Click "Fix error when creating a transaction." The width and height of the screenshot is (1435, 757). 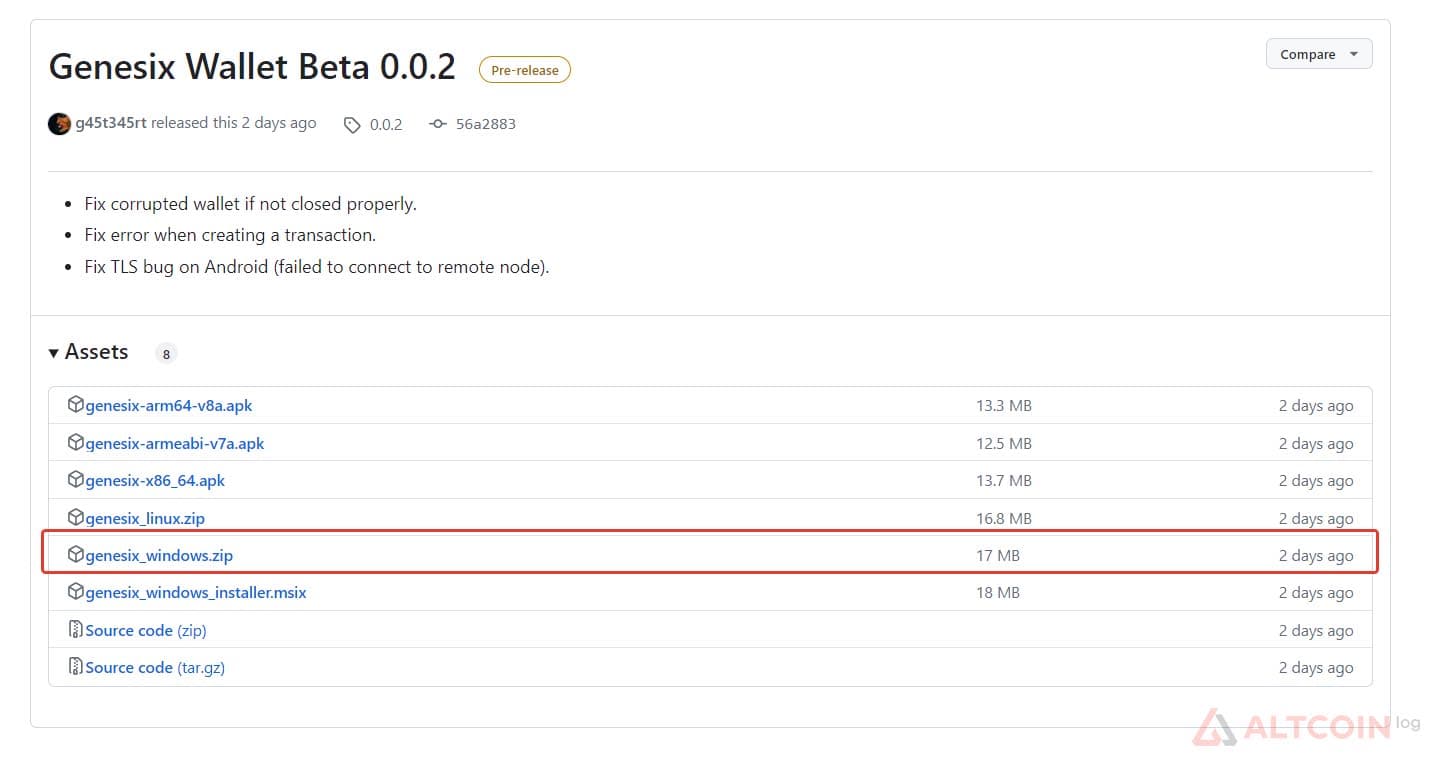(230, 236)
